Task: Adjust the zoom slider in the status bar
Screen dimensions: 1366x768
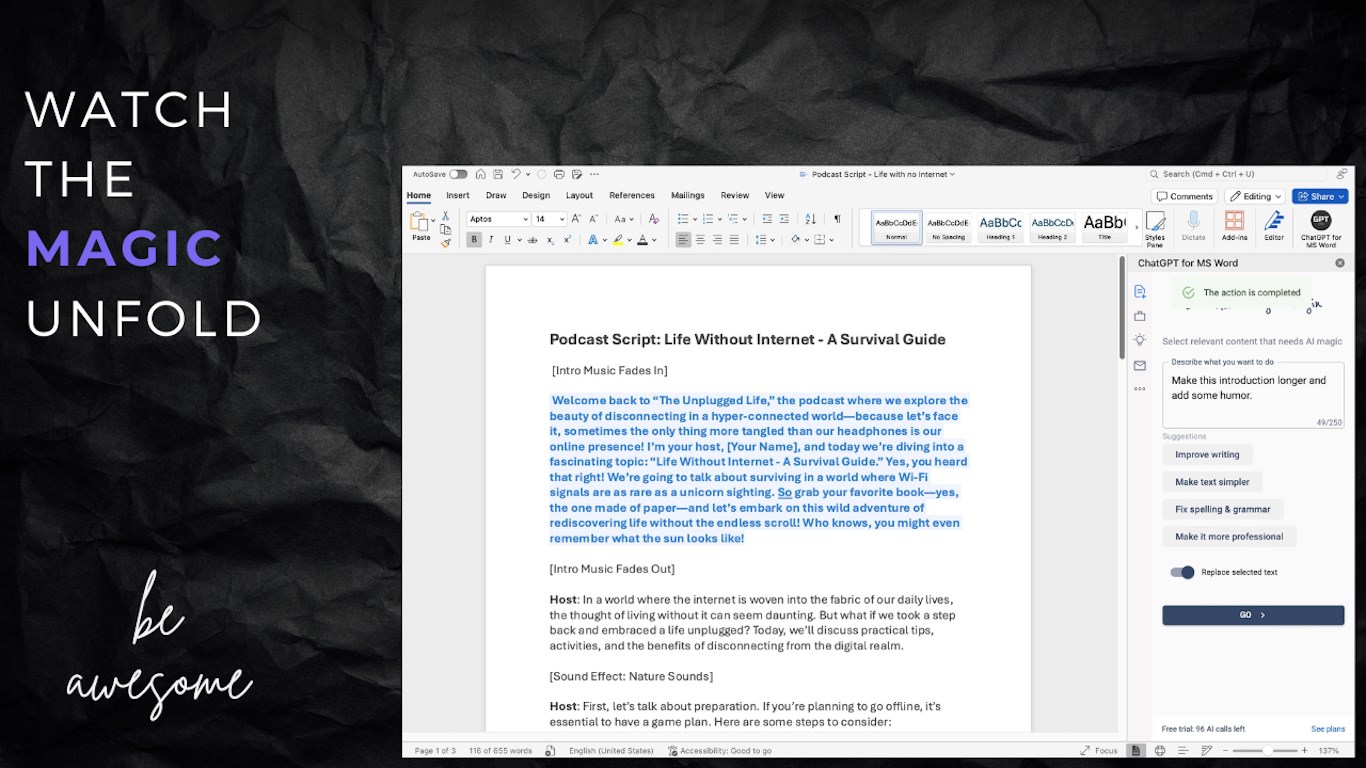Action: click(x=1267, y=750)
